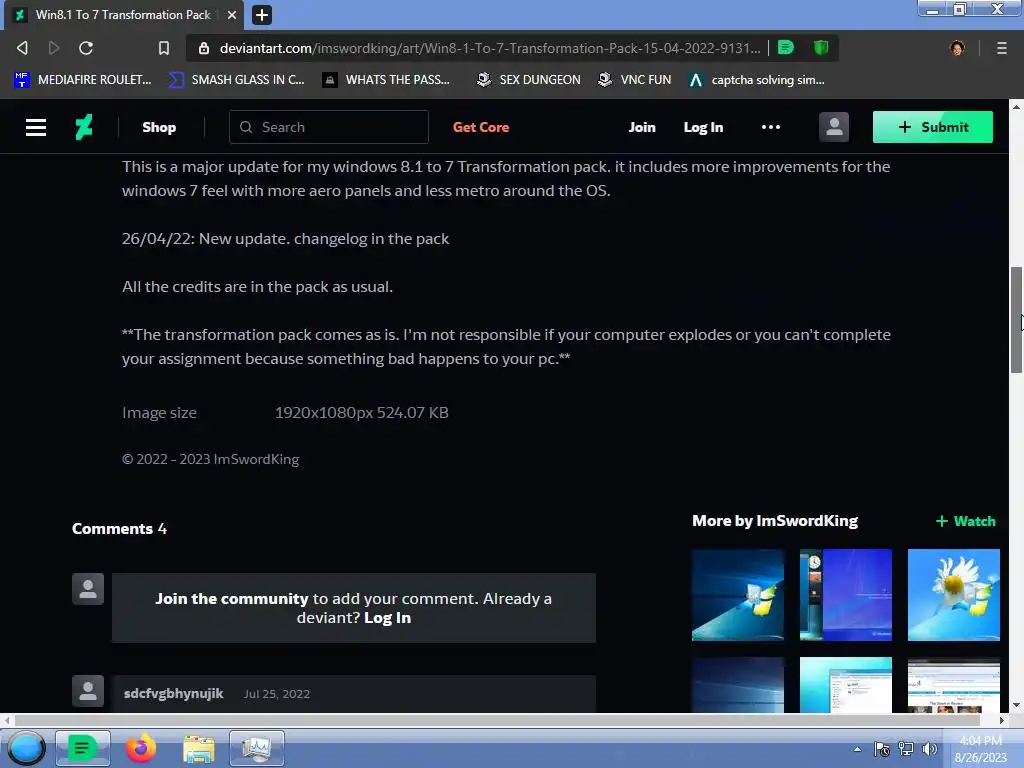
Task: Click the DeviantArt Search field
Action: [x=328, y=127]
